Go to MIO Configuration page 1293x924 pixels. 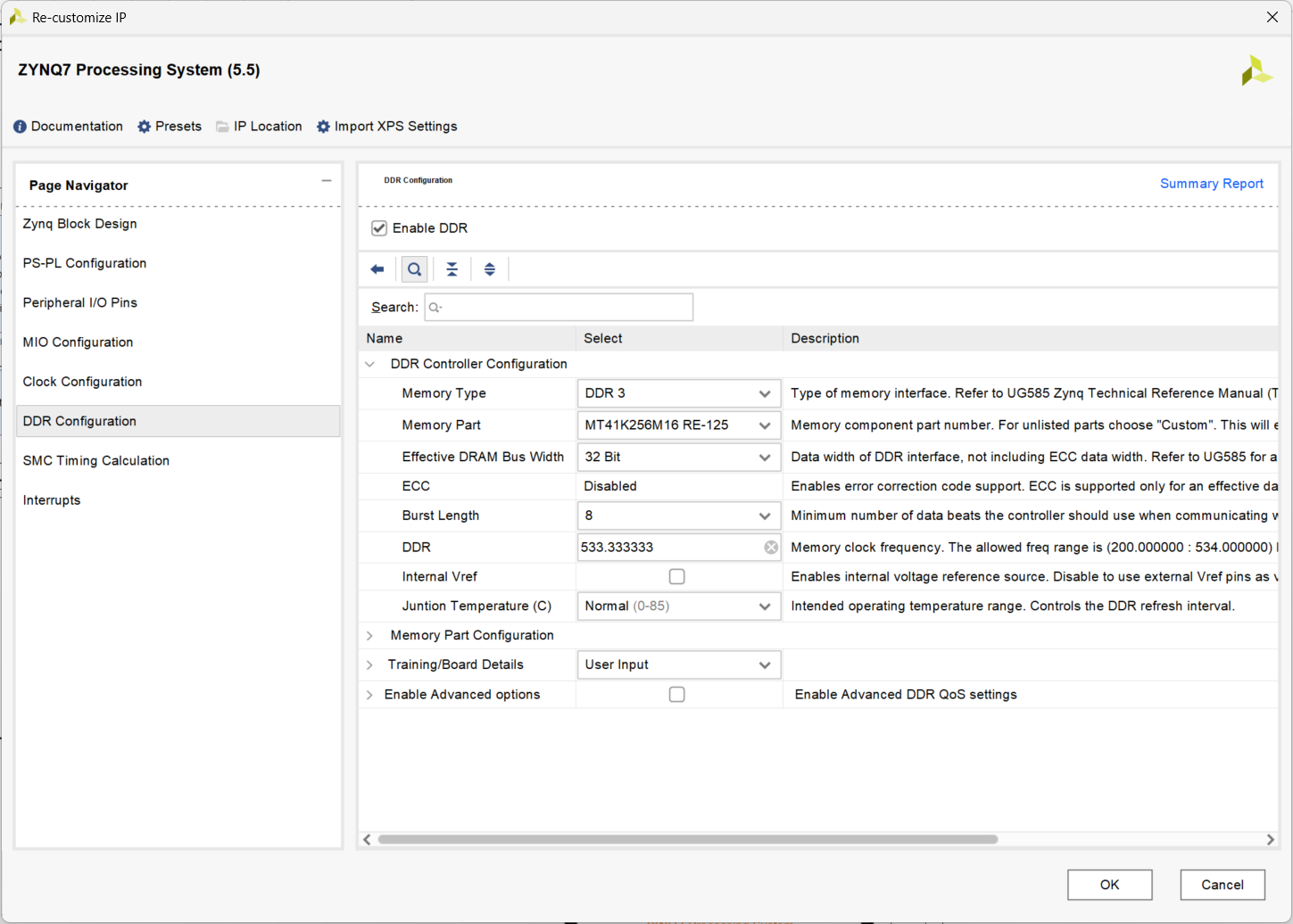coord(178,342)
